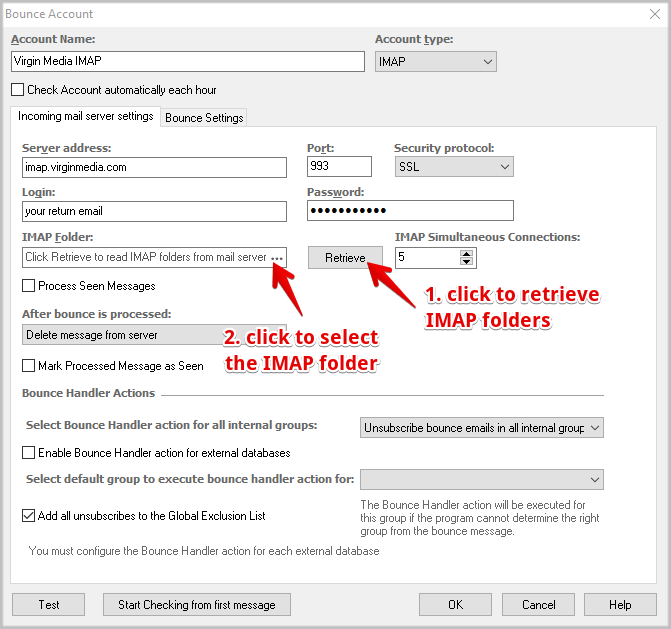Click the Server address field

154,167
